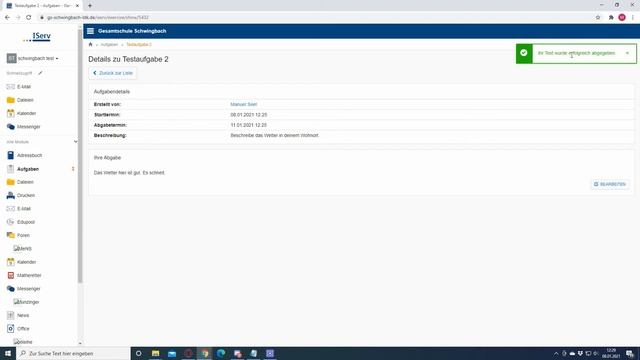Open the browser extensions puzzle icon

611,18
